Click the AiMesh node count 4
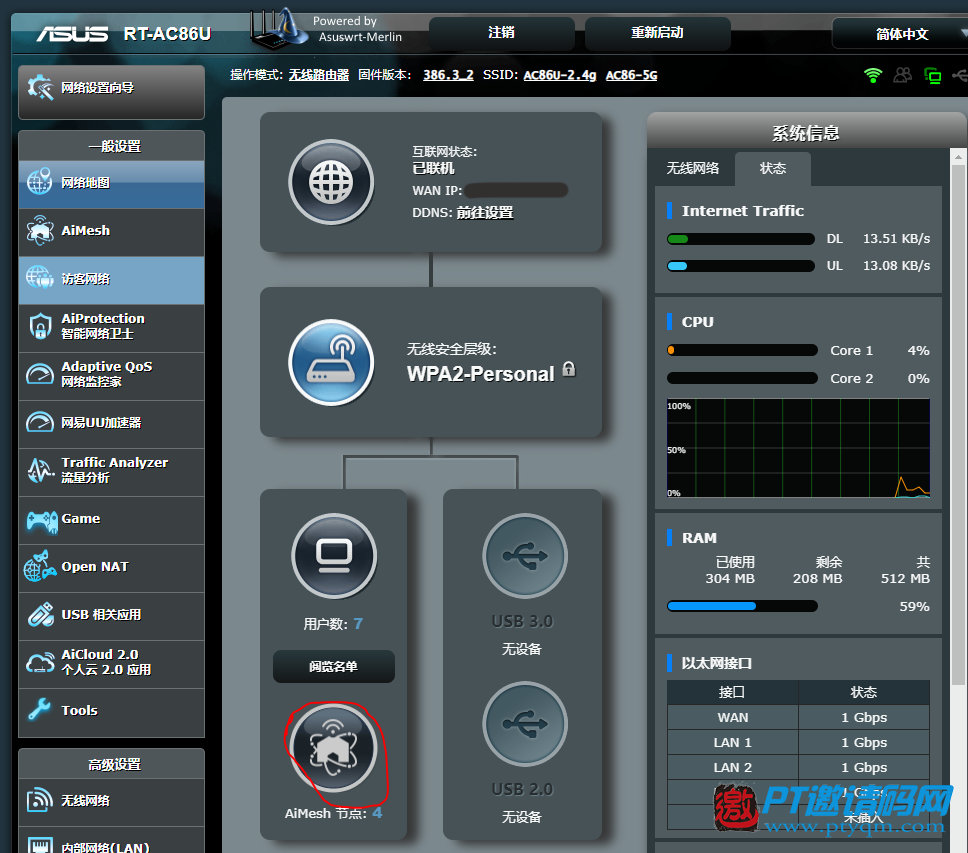 coord(377,813)
